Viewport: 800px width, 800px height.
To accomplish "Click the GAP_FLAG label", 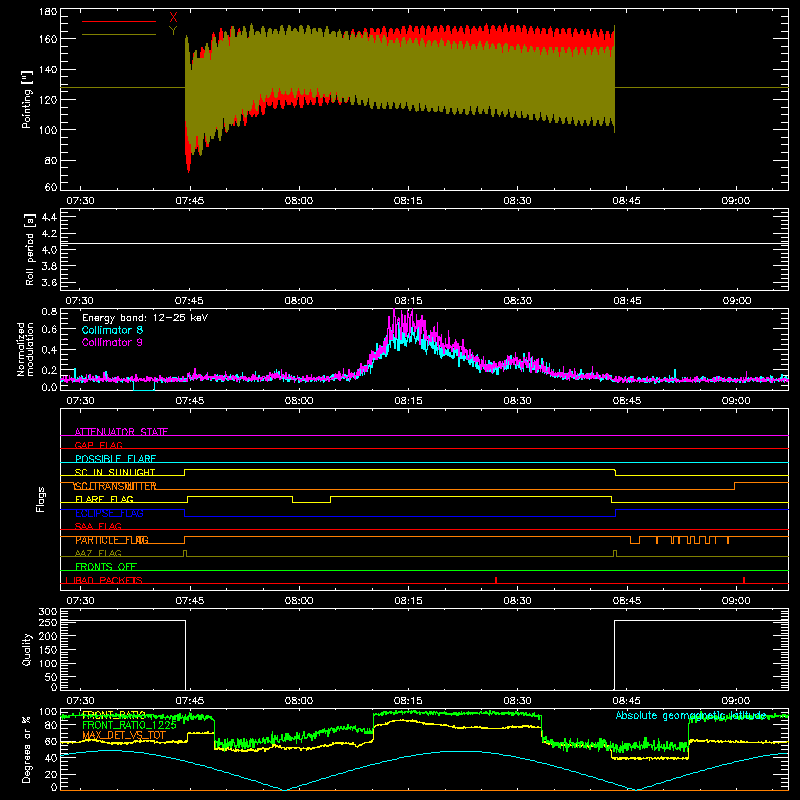I will pyautogui.click(x=98, y=445).
